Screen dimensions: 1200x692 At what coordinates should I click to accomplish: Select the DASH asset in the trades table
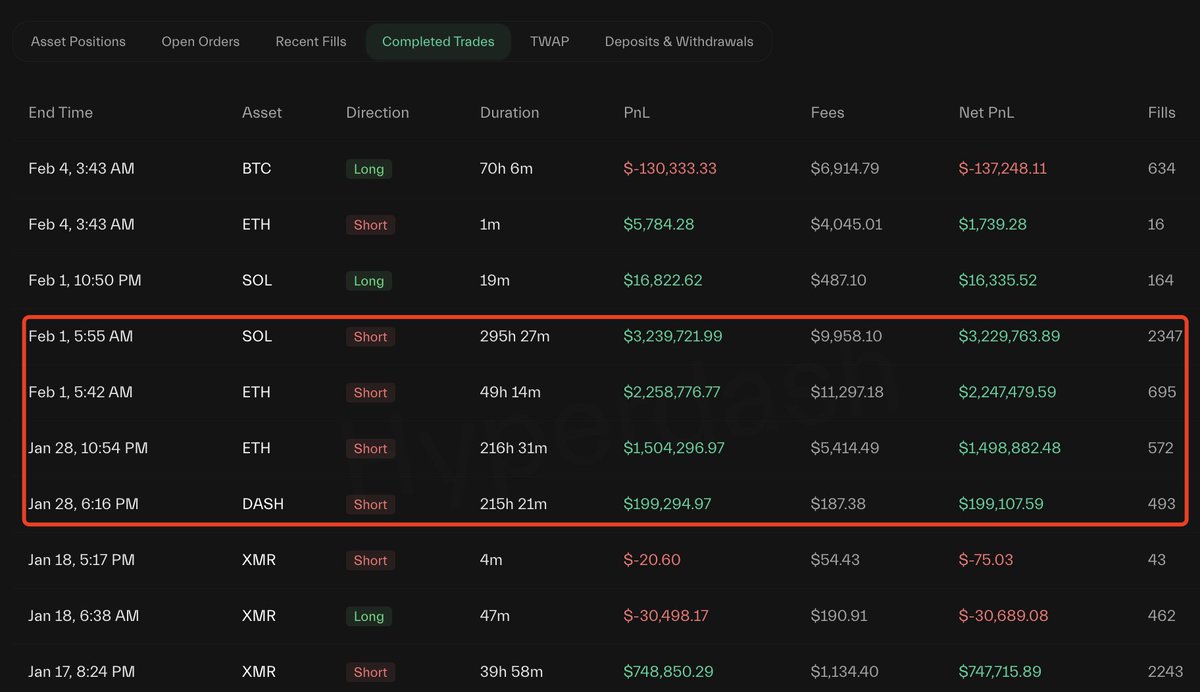point(263,505)
